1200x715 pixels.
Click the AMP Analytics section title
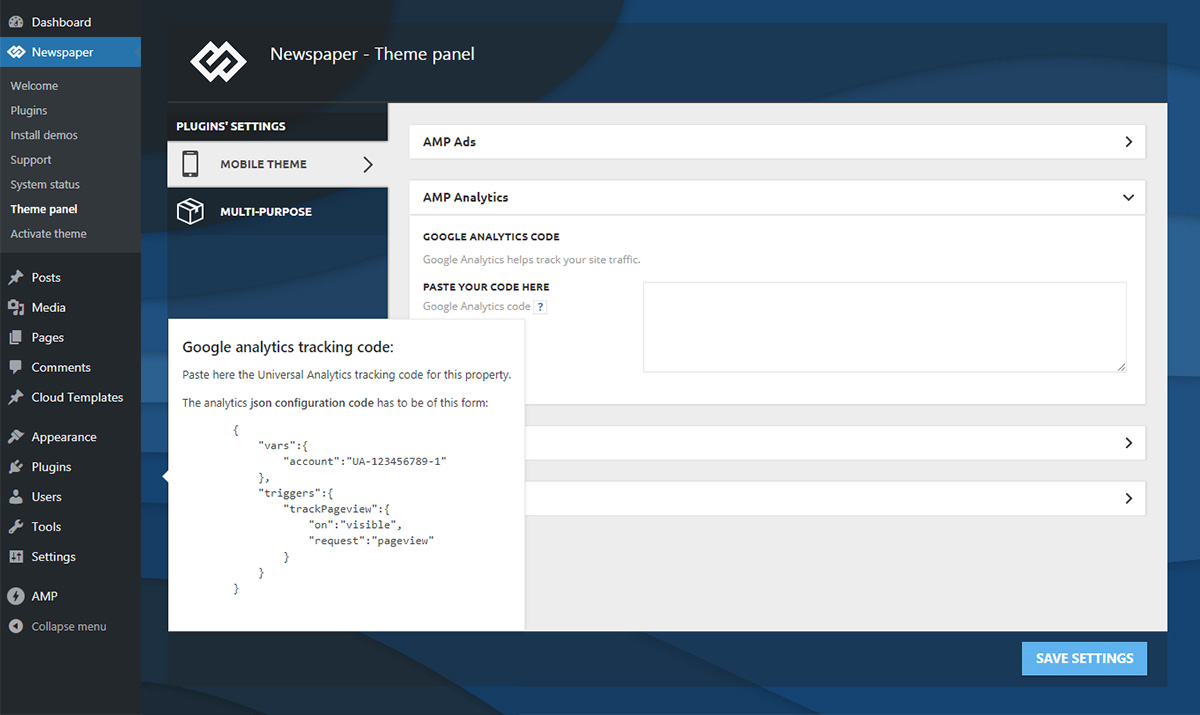point(465,198)
